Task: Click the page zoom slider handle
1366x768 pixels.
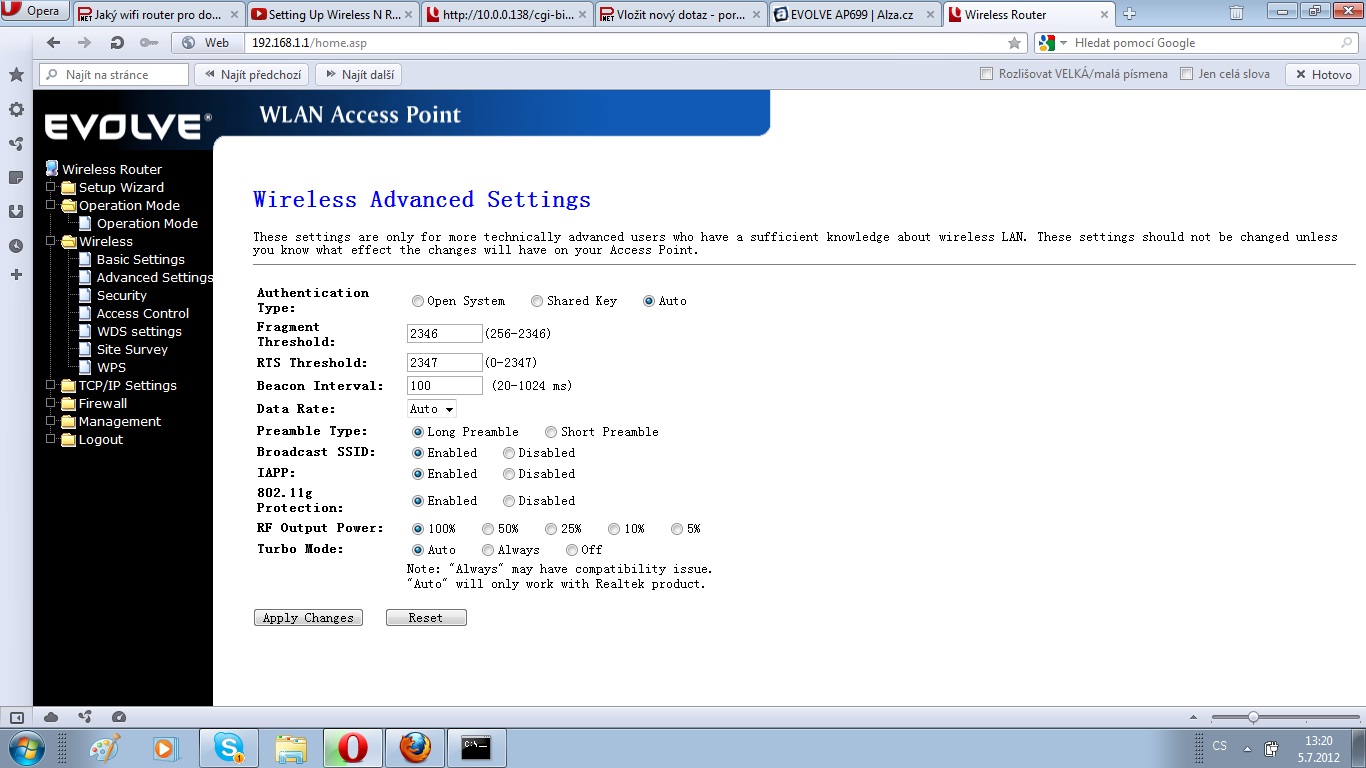Action: tap(1253, 717)
